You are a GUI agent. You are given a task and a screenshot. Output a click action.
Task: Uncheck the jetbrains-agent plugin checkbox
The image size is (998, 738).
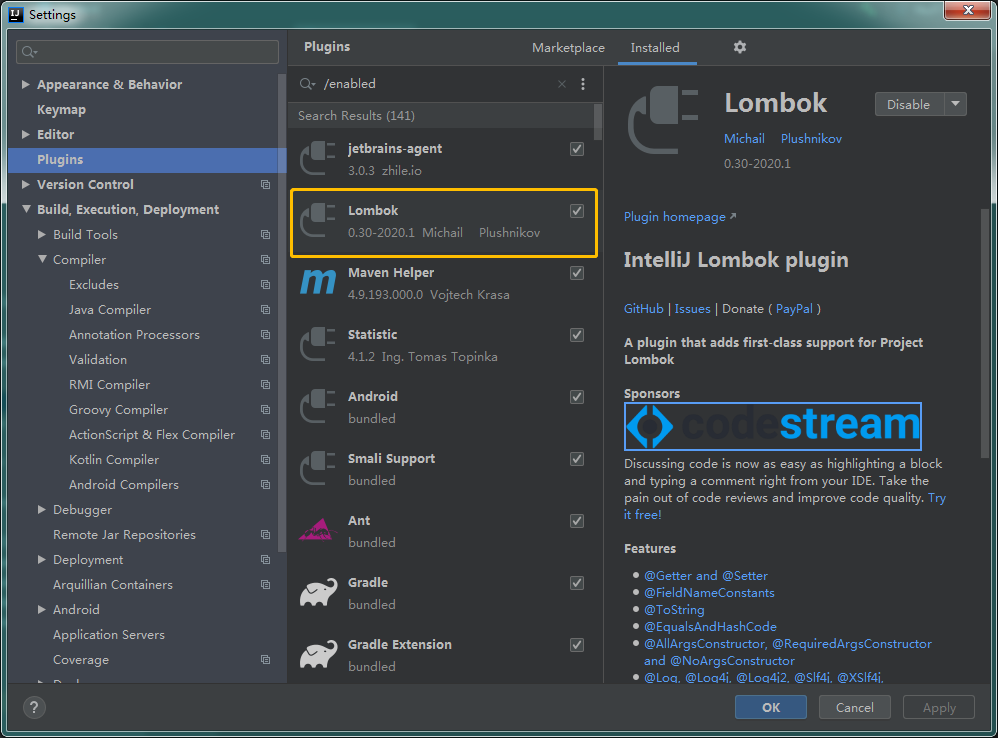click(x=577, y=149)
